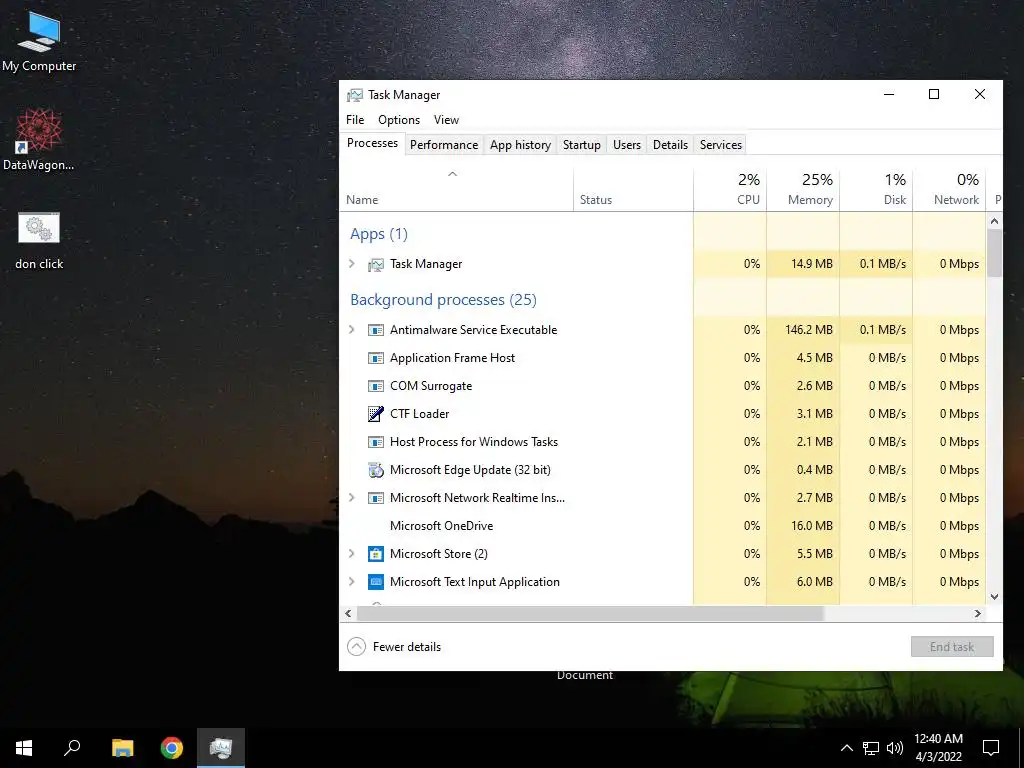1024x768 pixels.
Task: Open File Explorer from the taskbar
Action: point(122,748)
